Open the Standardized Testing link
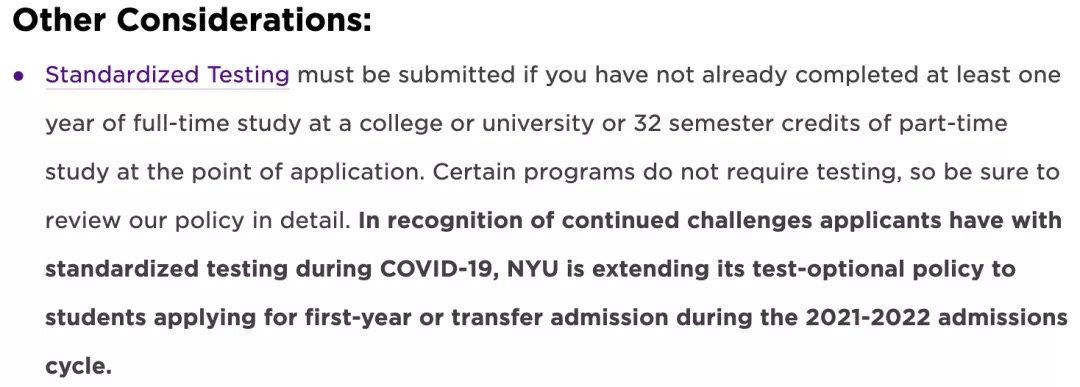This screenshot has height=387, width=1080. (167, 74)
